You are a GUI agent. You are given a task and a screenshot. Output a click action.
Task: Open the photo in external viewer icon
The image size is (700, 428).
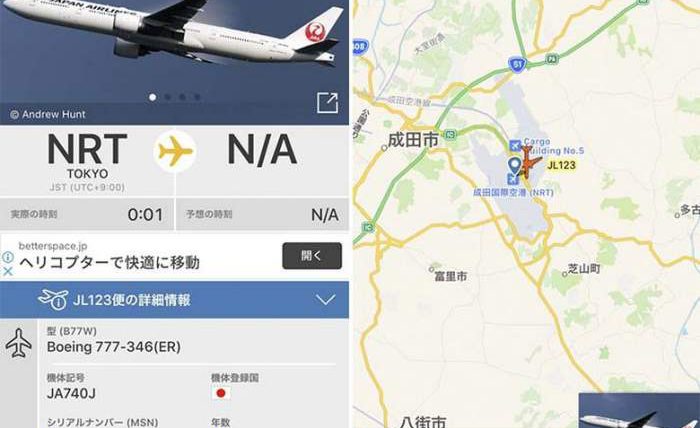(327, 103)
